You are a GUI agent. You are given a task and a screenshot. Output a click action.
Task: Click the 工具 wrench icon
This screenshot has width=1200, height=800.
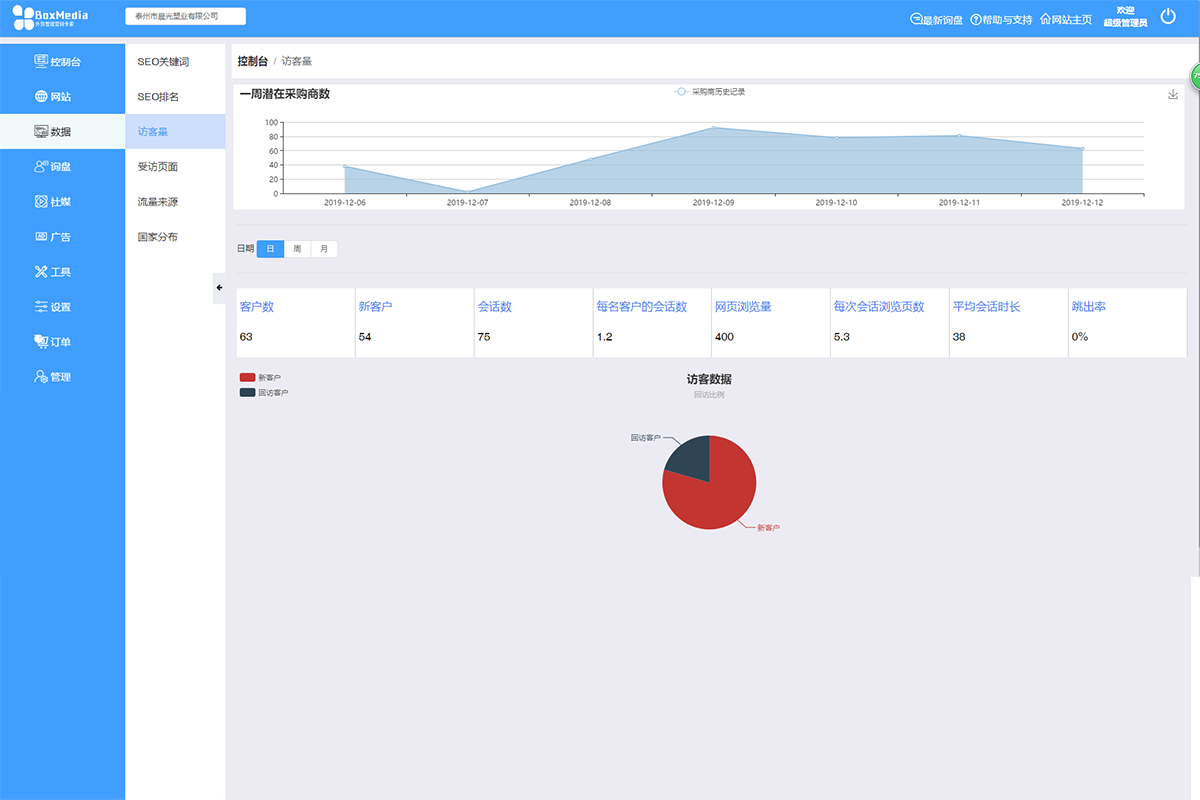[41, 272]
